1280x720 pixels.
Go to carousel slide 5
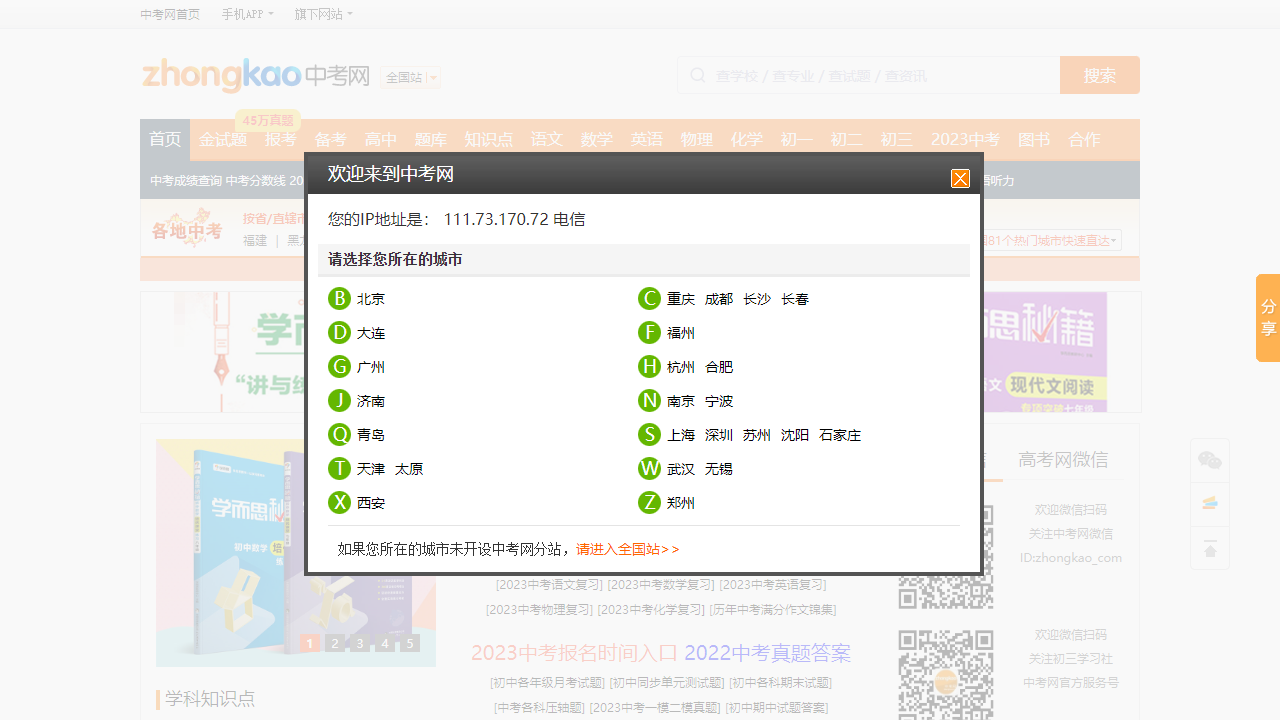click(x=409, y=643)
